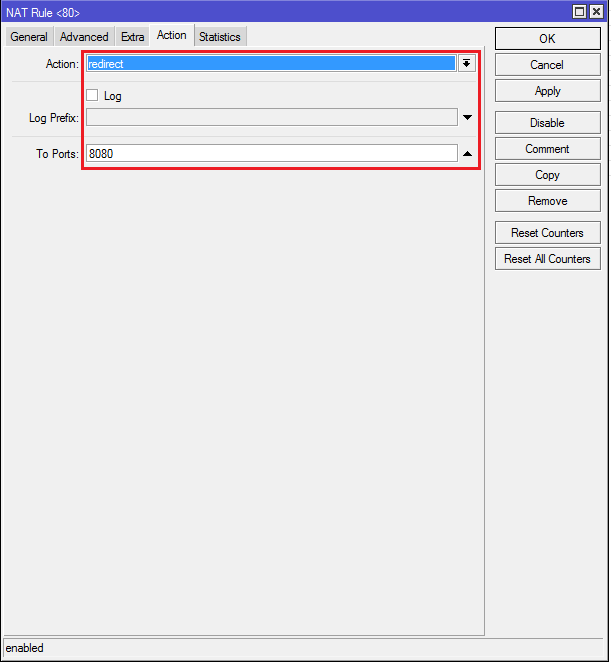The height and width of the screenshot is (664, 611).
Task: Switch to the General tab
Action: click(x=29, y=37)
